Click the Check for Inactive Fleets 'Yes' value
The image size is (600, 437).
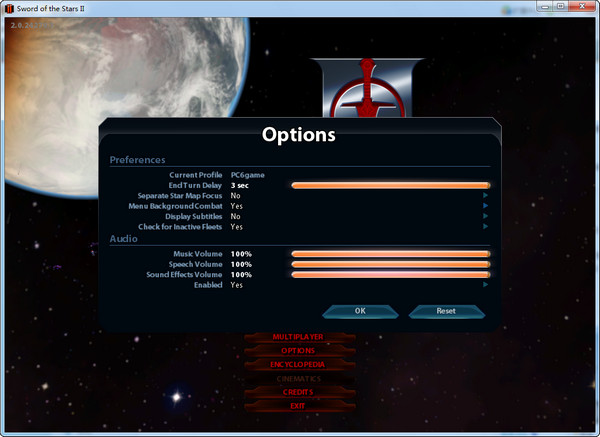pyautogui.click(x=237, y=227)
